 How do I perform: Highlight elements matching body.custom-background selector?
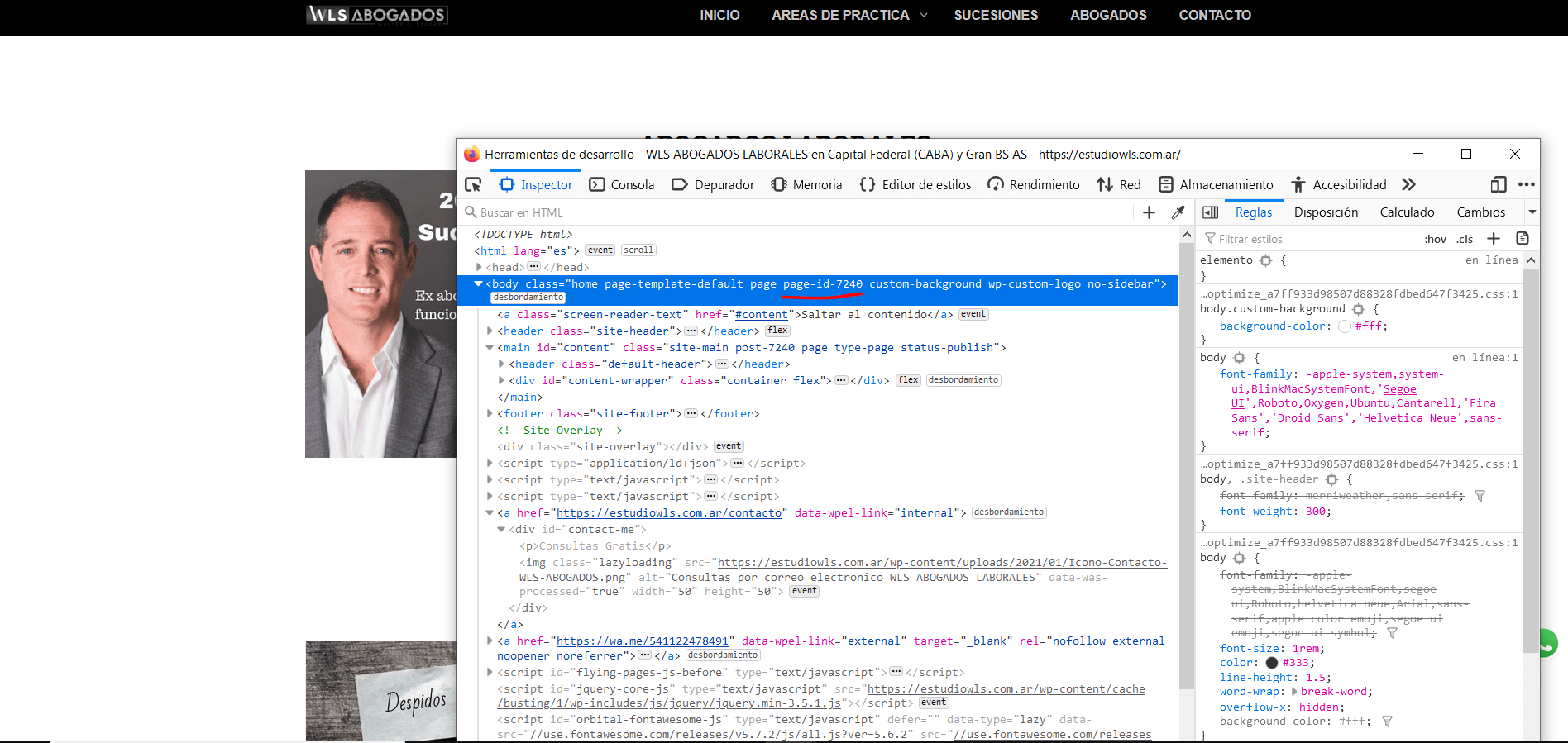[1358, 309]
